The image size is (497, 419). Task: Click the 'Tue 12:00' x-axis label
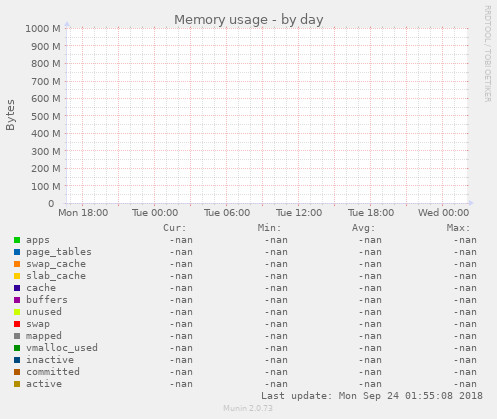click(x=299, y=213)
